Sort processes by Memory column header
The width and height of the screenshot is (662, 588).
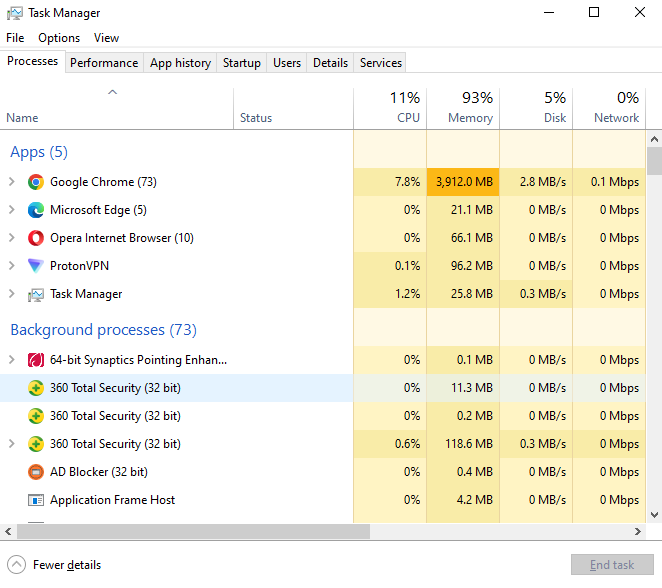click(463, 108)
